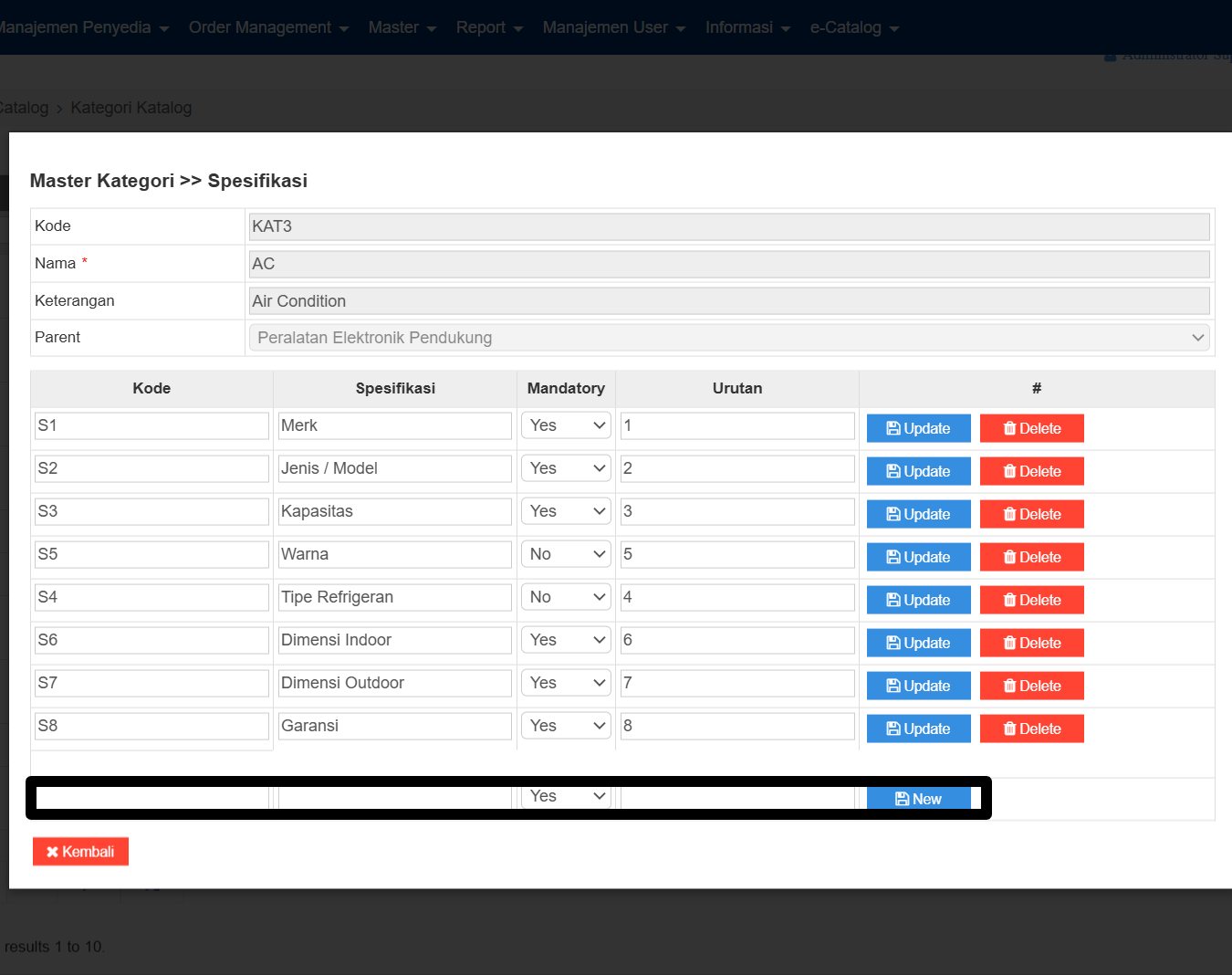Click save icon in Garansi row Update
The width and height of the screenshot is (1232, 975).
point(893,729)
